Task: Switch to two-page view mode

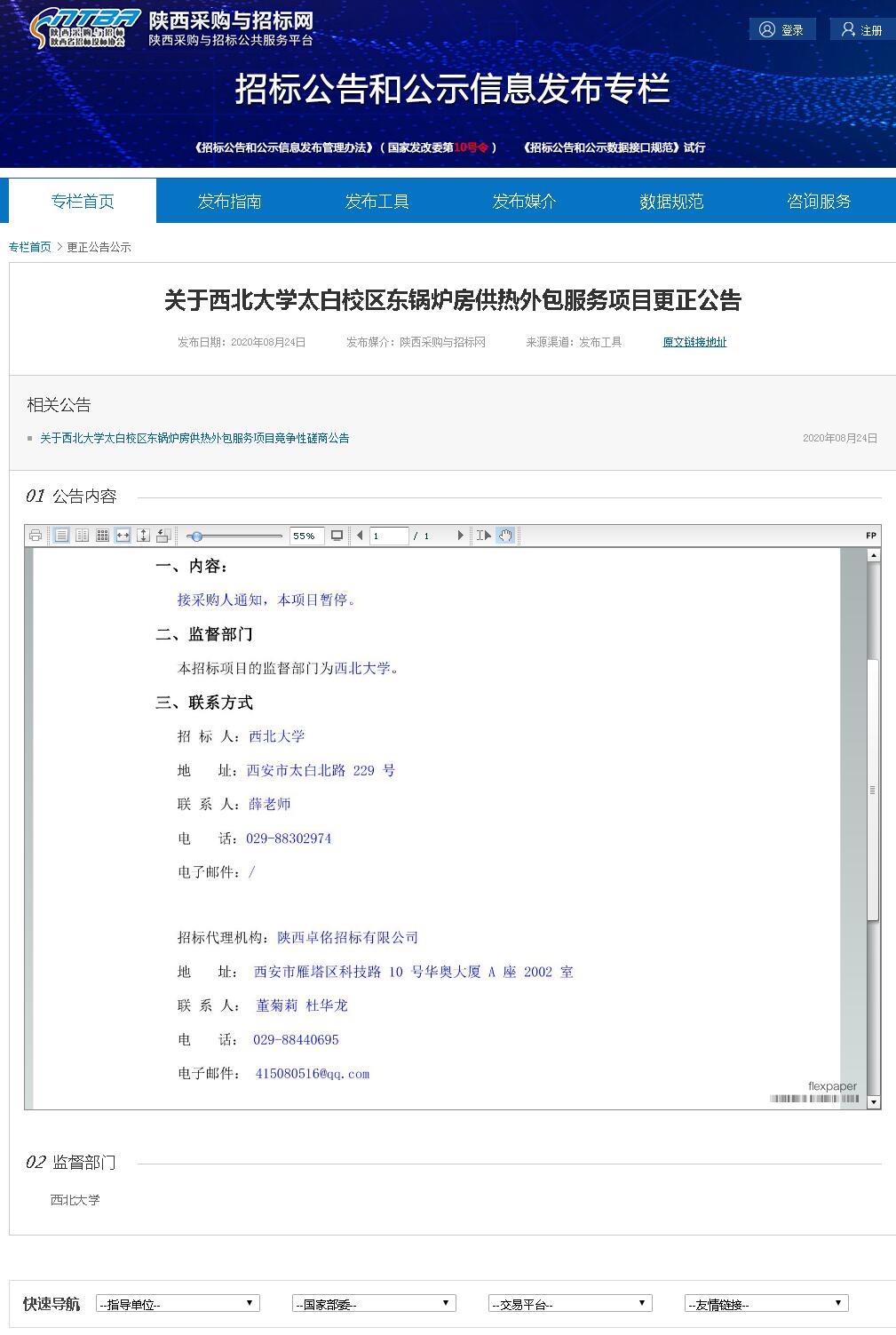Action: pyautogui.click(x=82, y=536)
